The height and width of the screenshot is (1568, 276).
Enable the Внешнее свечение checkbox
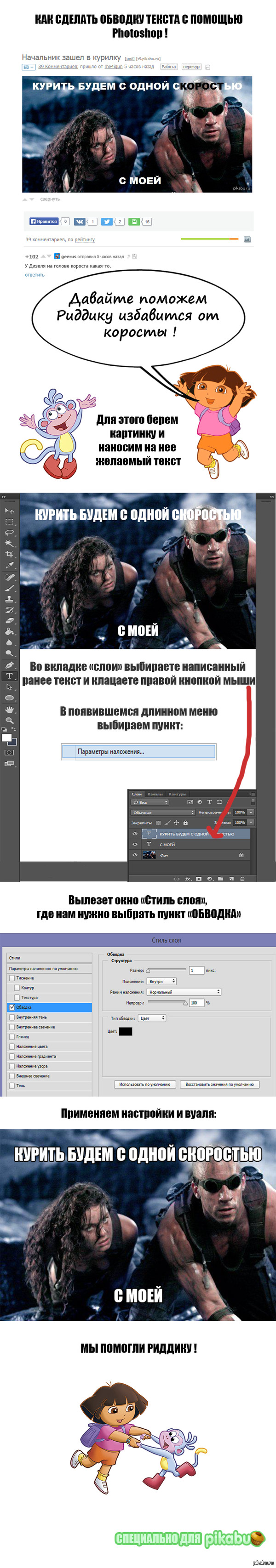(11, 1075)
